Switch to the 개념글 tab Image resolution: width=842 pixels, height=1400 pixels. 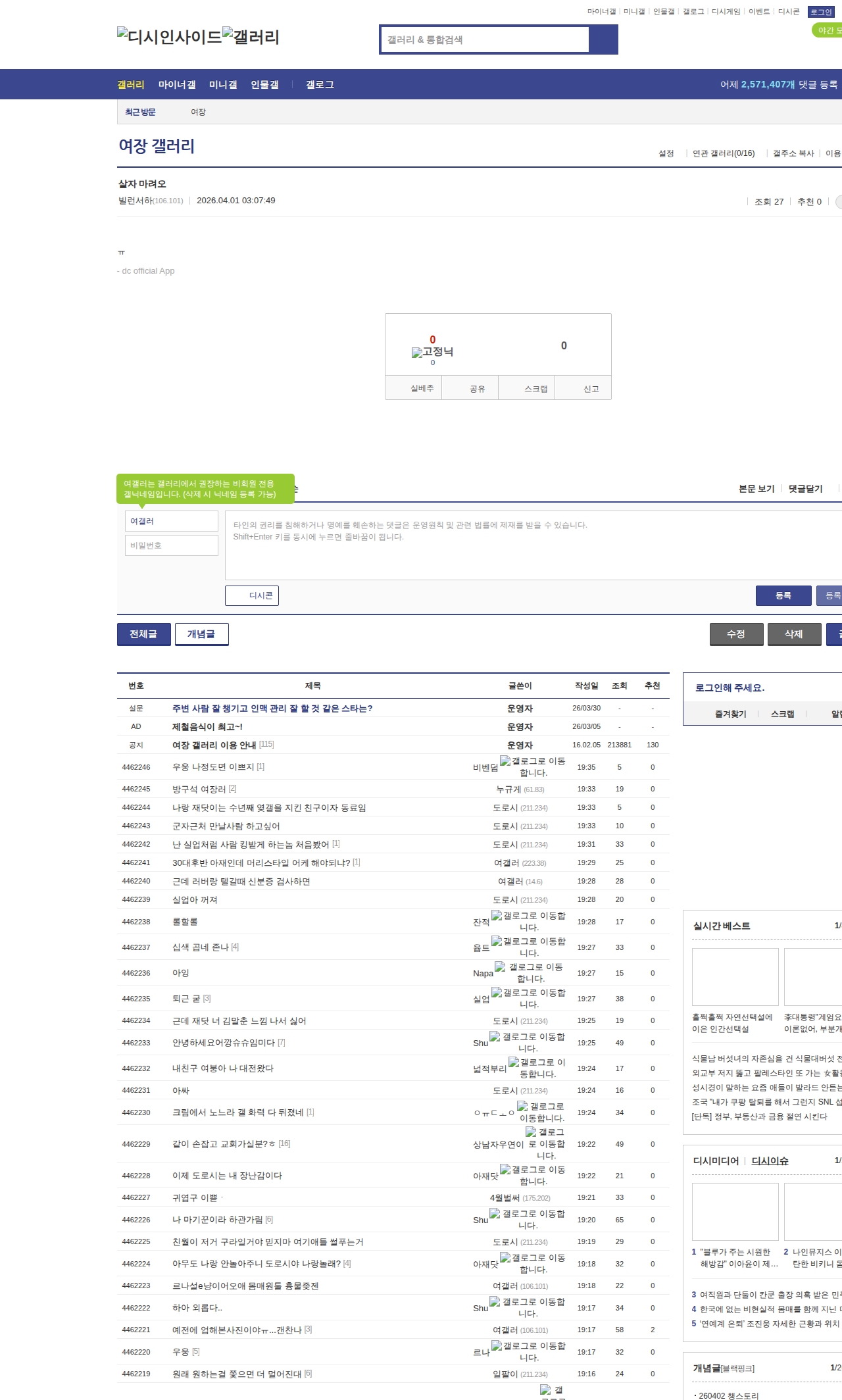201,634
